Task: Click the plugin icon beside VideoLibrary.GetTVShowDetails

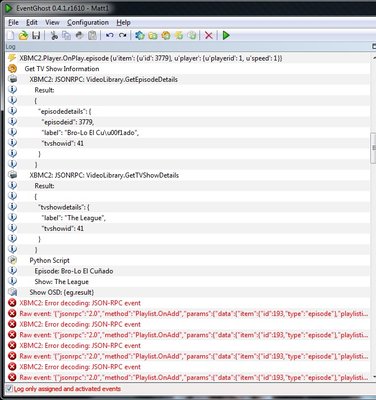Action: tap(12, 175)
